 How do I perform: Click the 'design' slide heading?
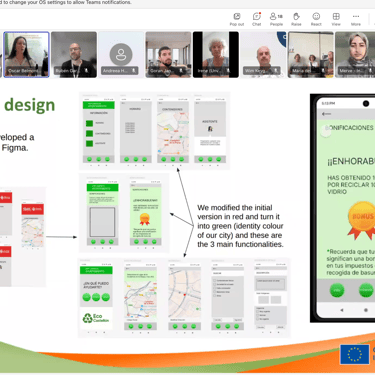(29, 105)
